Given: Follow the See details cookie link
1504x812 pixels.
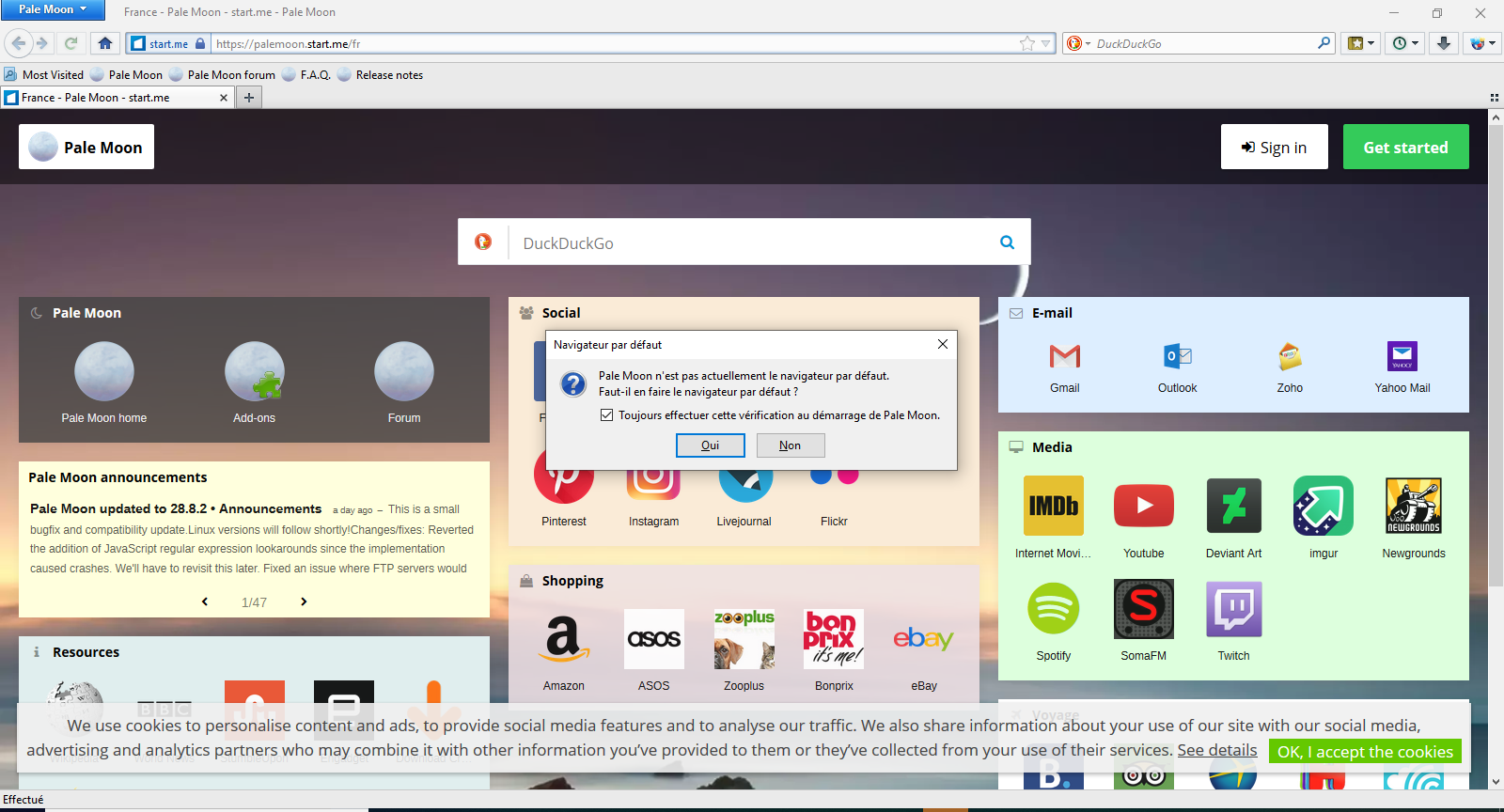Looking at the screenshot, I should (x=1217, y=750).
